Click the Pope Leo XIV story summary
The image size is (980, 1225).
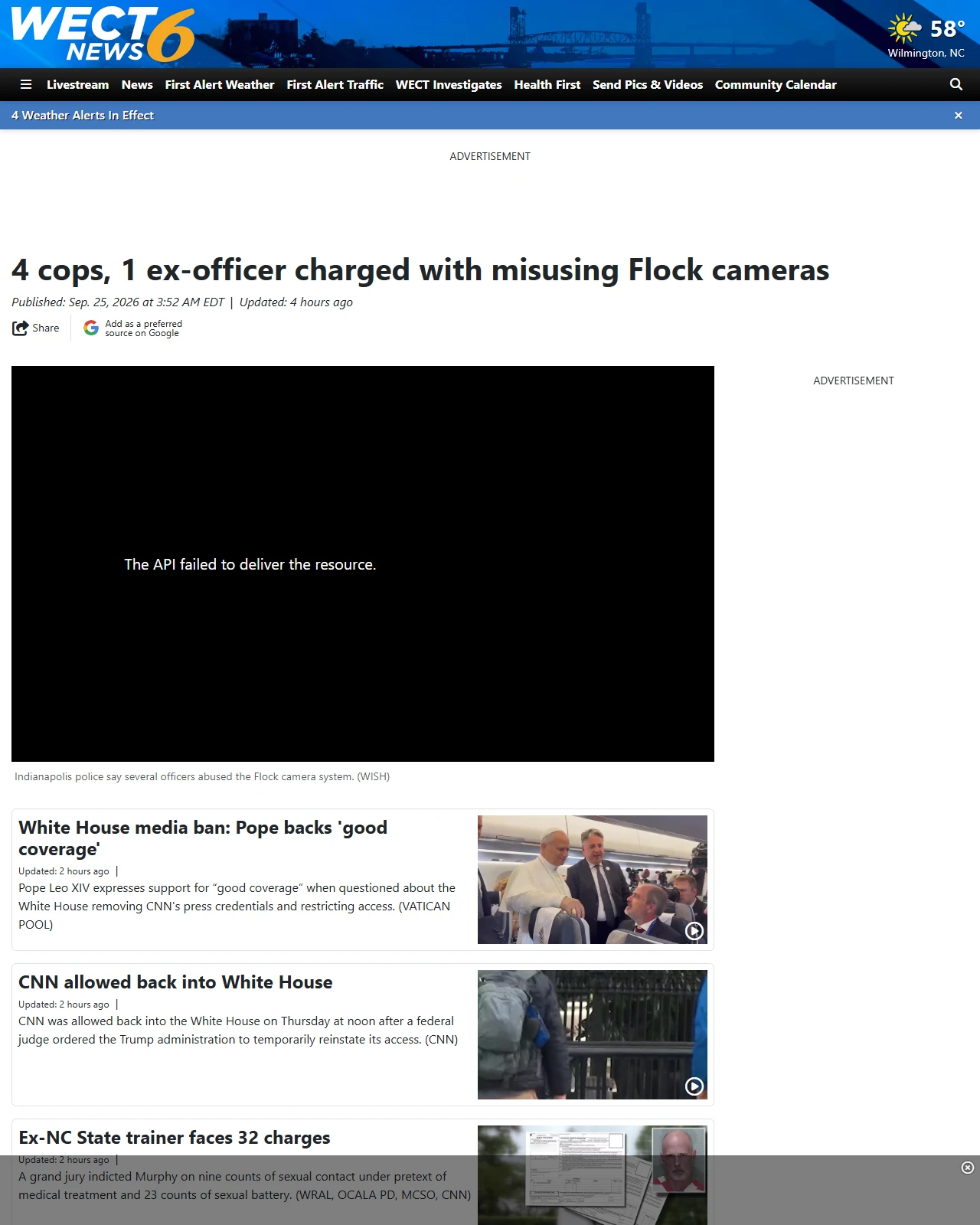237,906
